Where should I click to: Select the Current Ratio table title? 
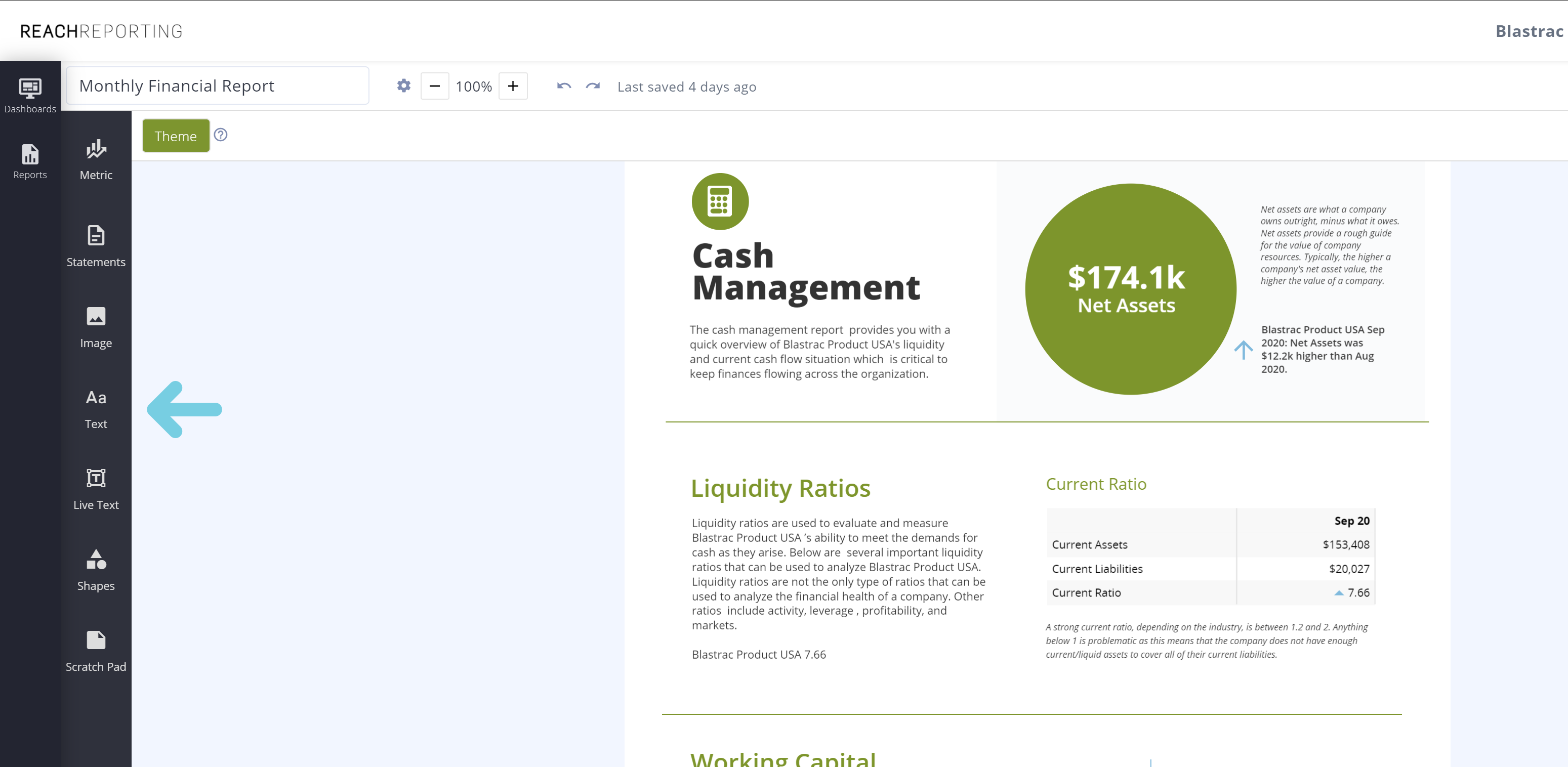pos(1096,484)
